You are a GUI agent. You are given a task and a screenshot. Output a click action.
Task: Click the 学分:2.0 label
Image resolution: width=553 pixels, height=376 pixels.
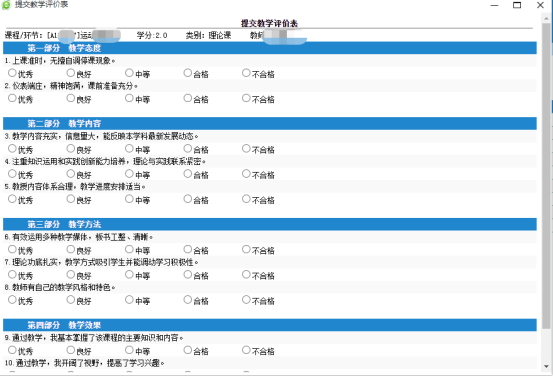(x=152, y=35)
